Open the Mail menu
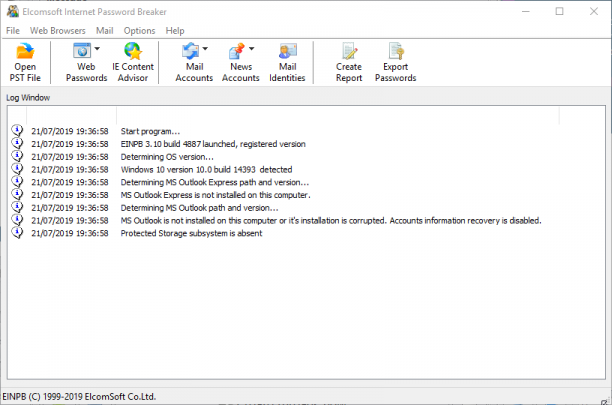The width and height of the screenshot is (612, 405). 105,30
